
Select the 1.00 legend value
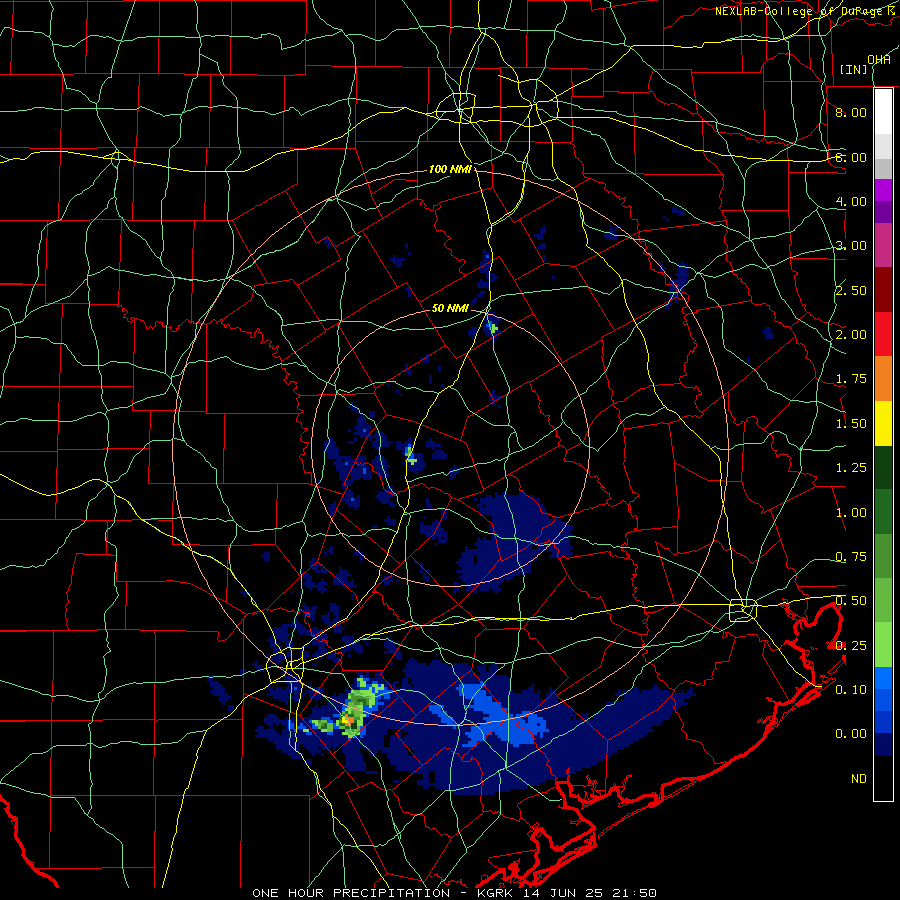851,513
